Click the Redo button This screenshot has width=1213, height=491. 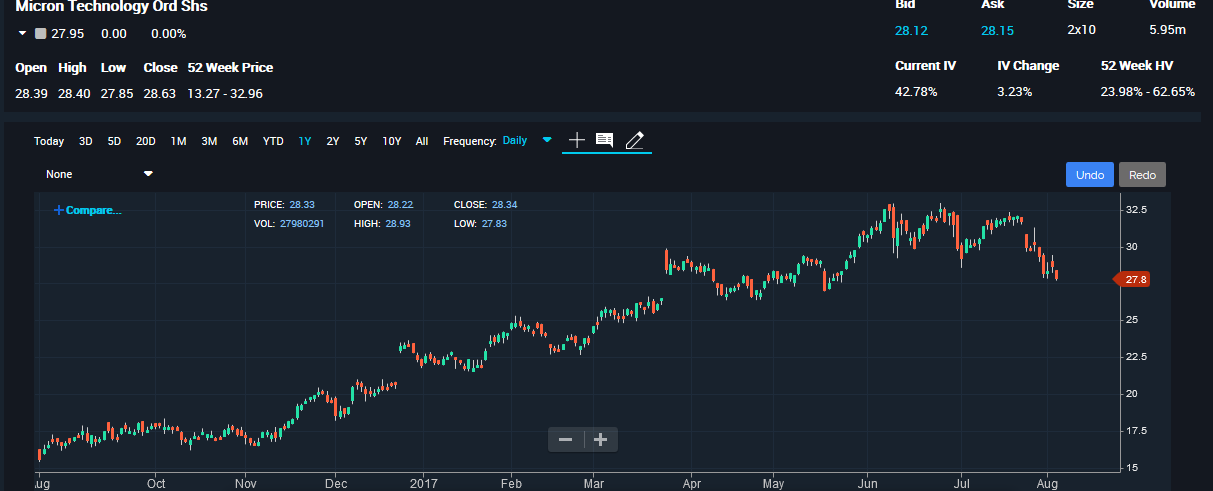click(x=1142, y=175)
